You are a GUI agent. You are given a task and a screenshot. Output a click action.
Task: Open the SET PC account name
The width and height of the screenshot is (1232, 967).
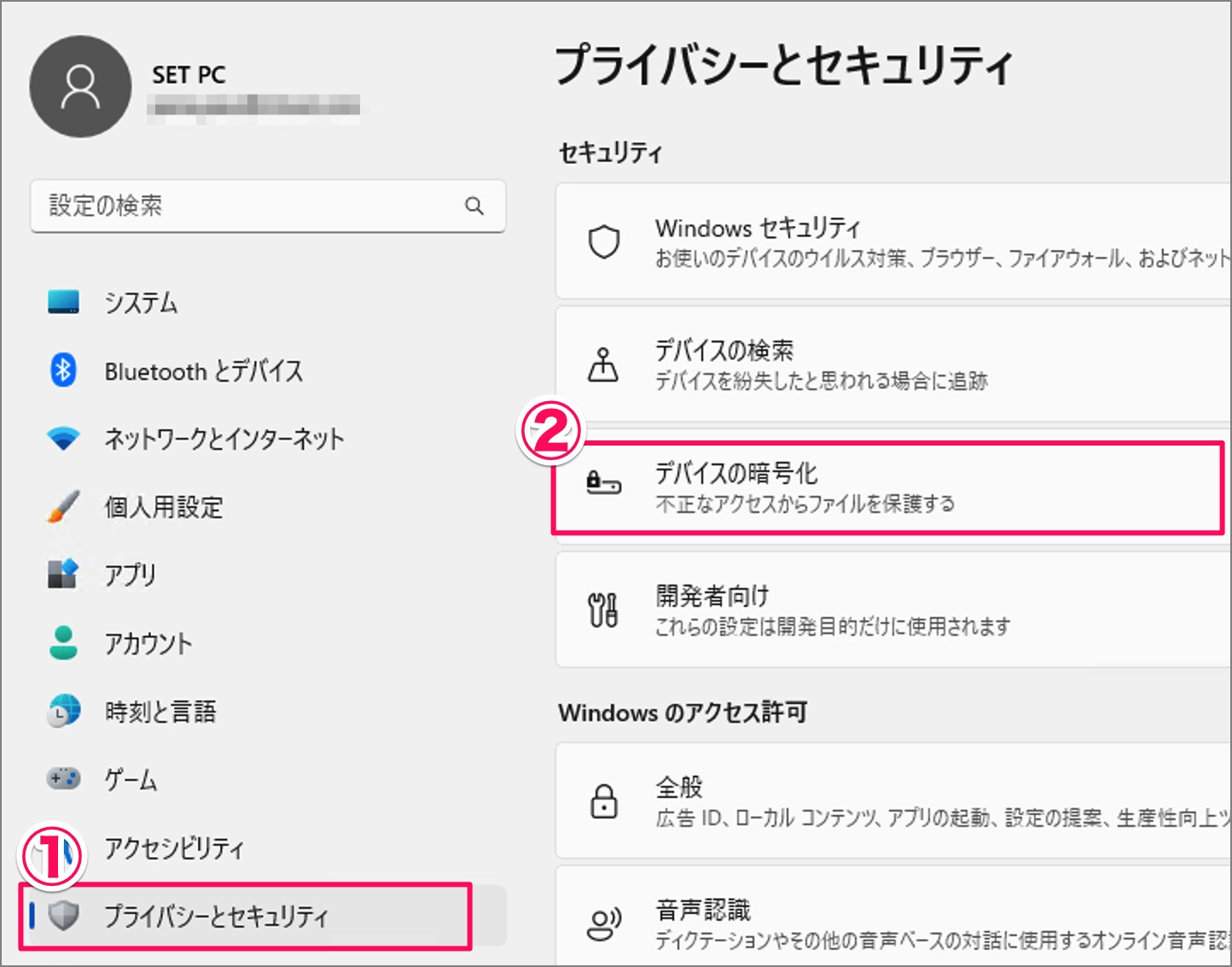tap(189, 75)
